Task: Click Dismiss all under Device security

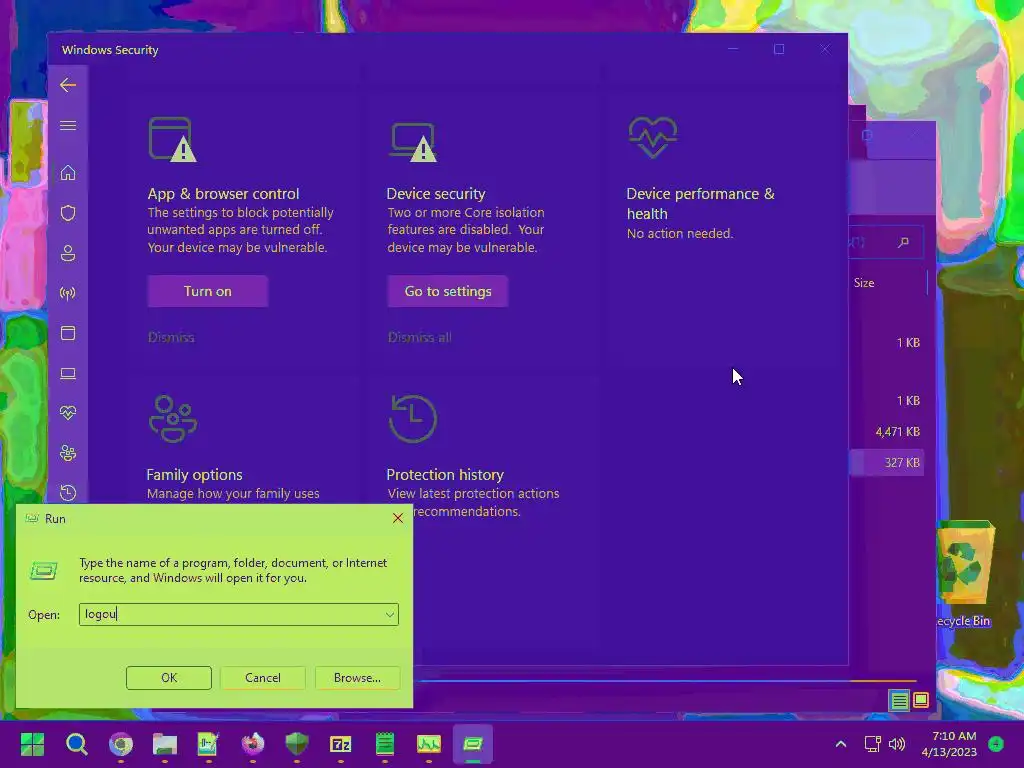Action: 419,337
